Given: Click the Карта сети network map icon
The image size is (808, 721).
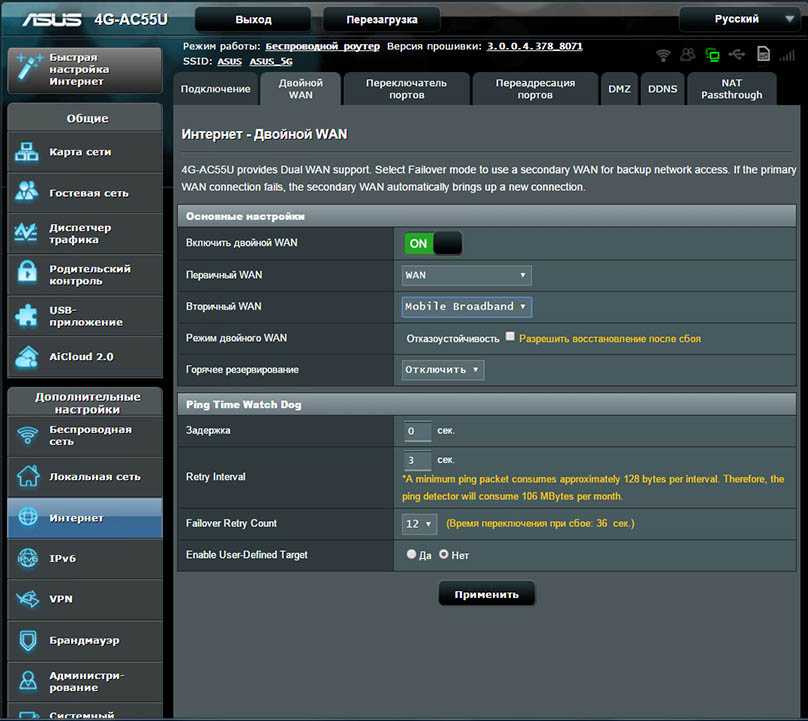Looking at the screenshot, I should coord(26,152).
